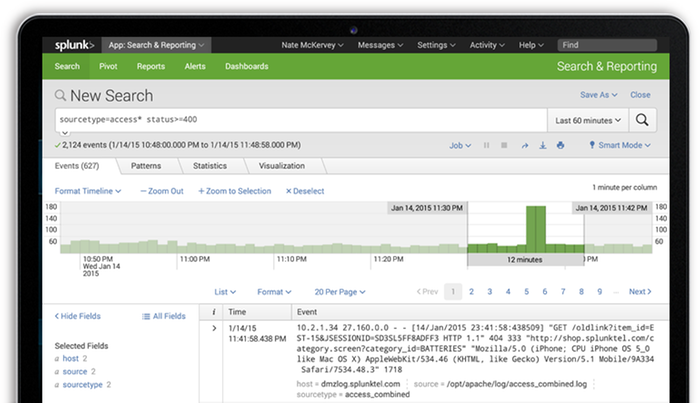Click access_combined sourcetype value
700x403 pixels.
point(377,395)
